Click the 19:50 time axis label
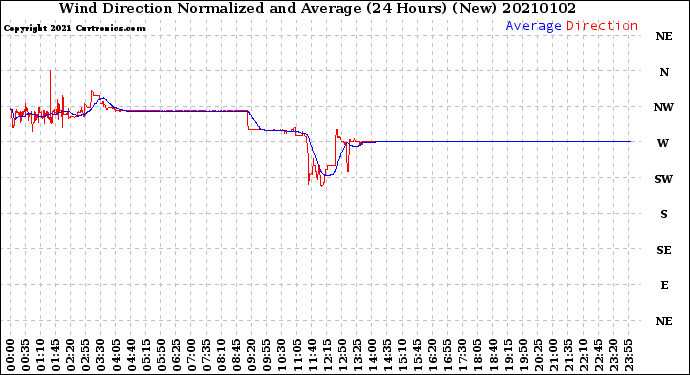The width and height of the screenshot is (690, 375). [523, 355]
